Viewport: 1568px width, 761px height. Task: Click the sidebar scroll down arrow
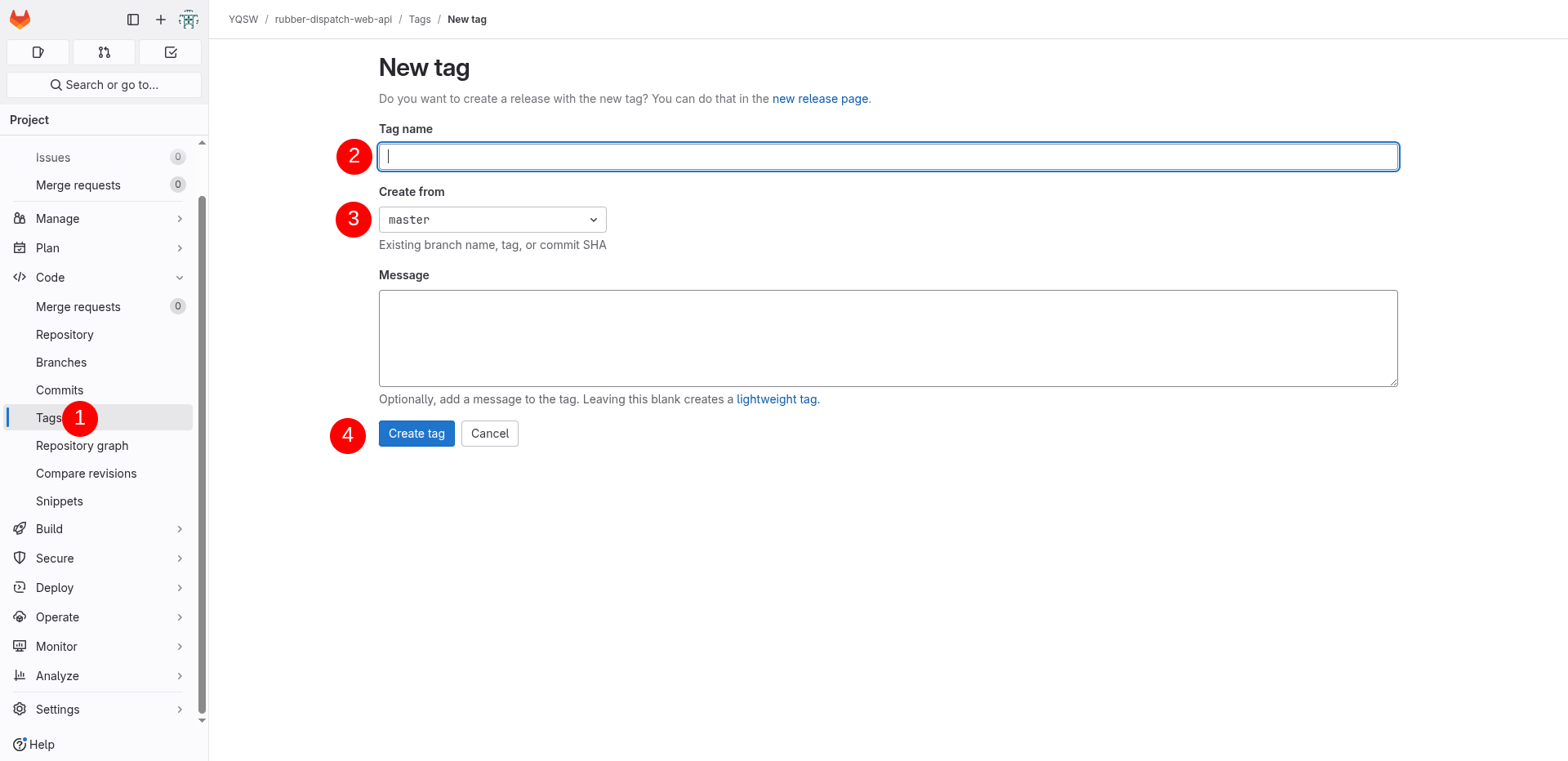point(202,721)
